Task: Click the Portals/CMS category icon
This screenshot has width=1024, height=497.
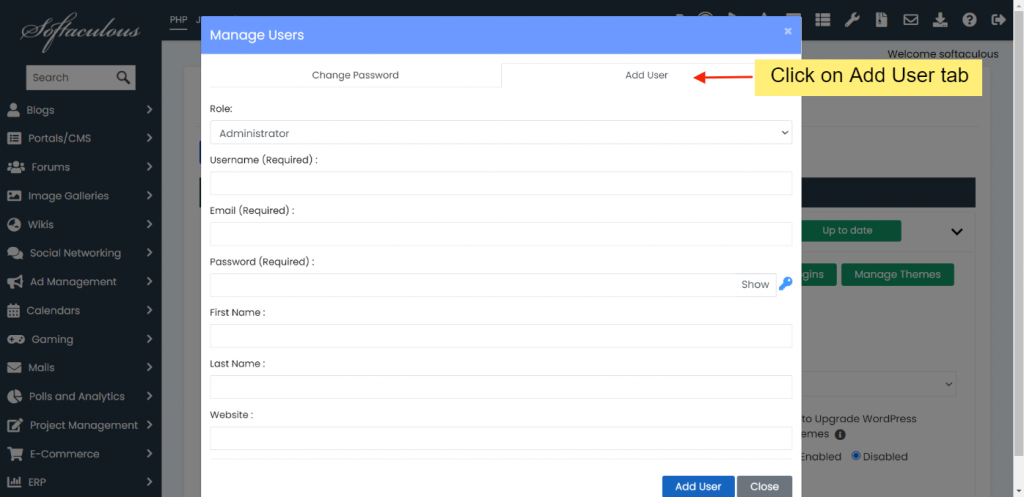Action: [14, 138]
